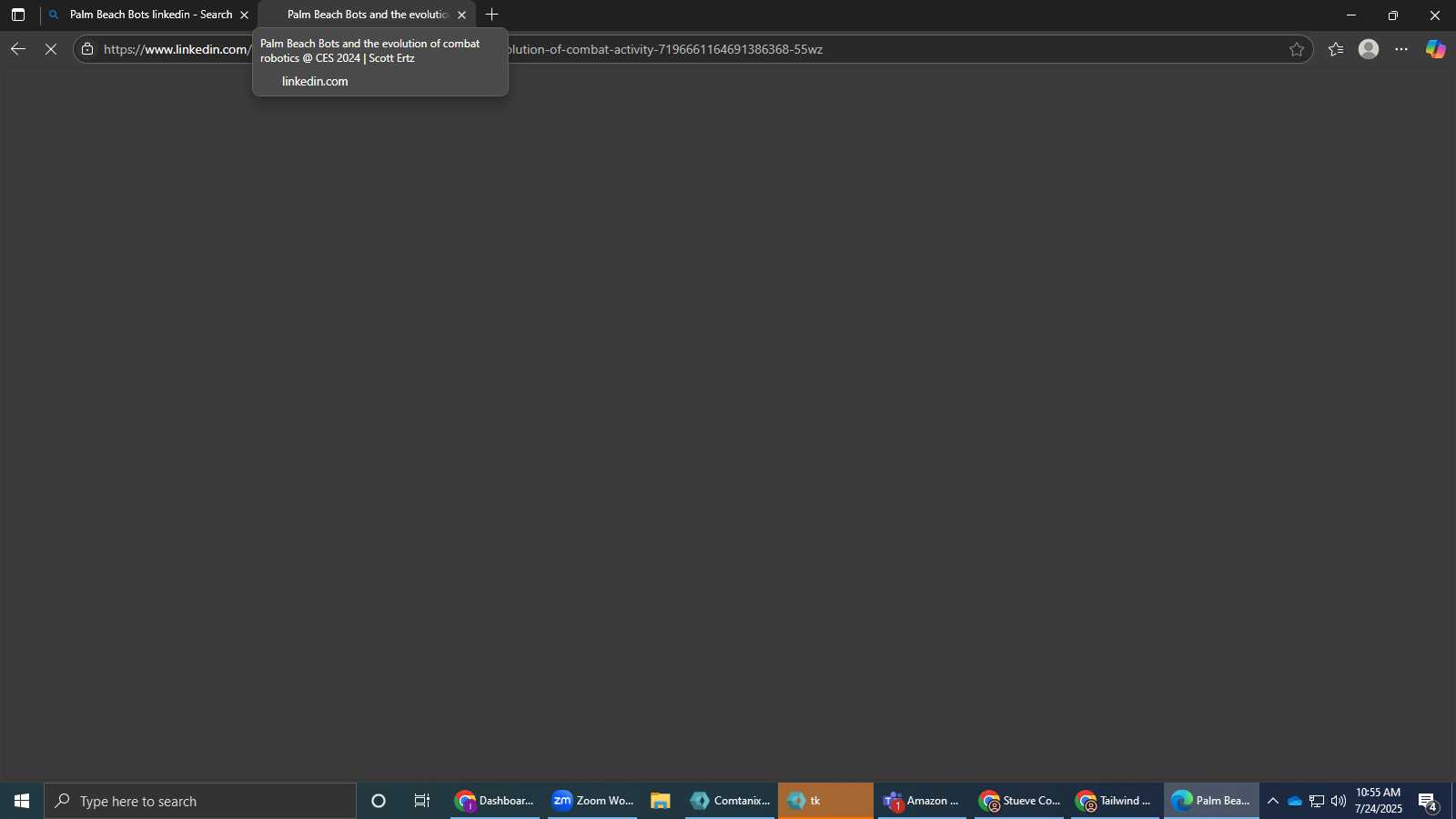
Task: Switch to Dashboard Chrome window in taskbar
Action: click(495, 801)
